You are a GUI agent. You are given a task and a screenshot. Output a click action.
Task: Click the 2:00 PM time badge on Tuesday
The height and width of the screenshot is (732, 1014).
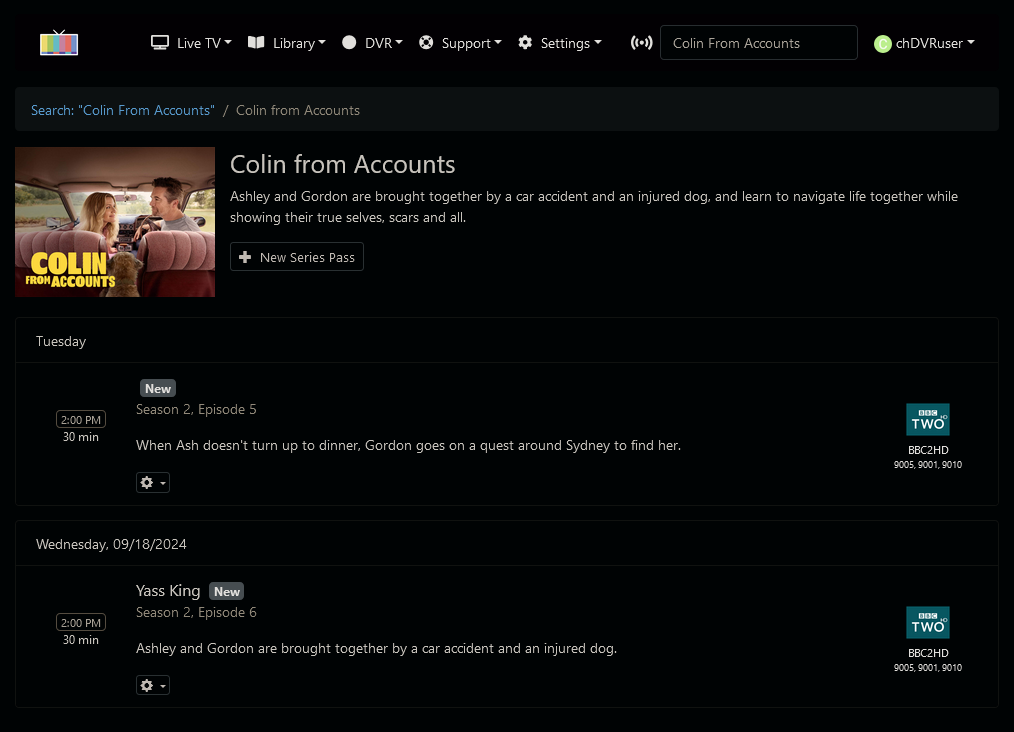[x=81, y=420]
